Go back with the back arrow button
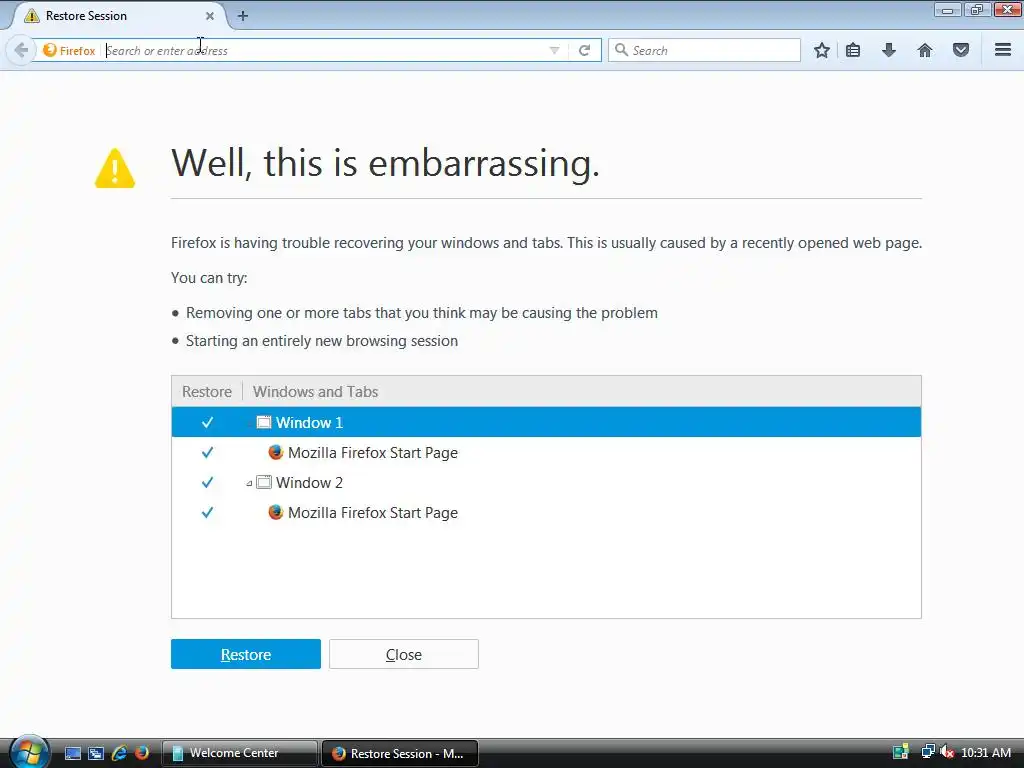 click(x=21, y=50)
